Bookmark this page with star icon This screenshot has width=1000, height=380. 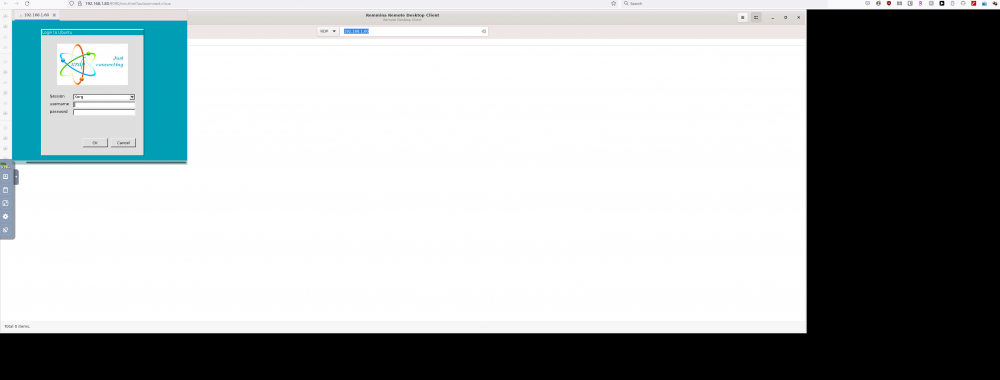tap(614, 3)
